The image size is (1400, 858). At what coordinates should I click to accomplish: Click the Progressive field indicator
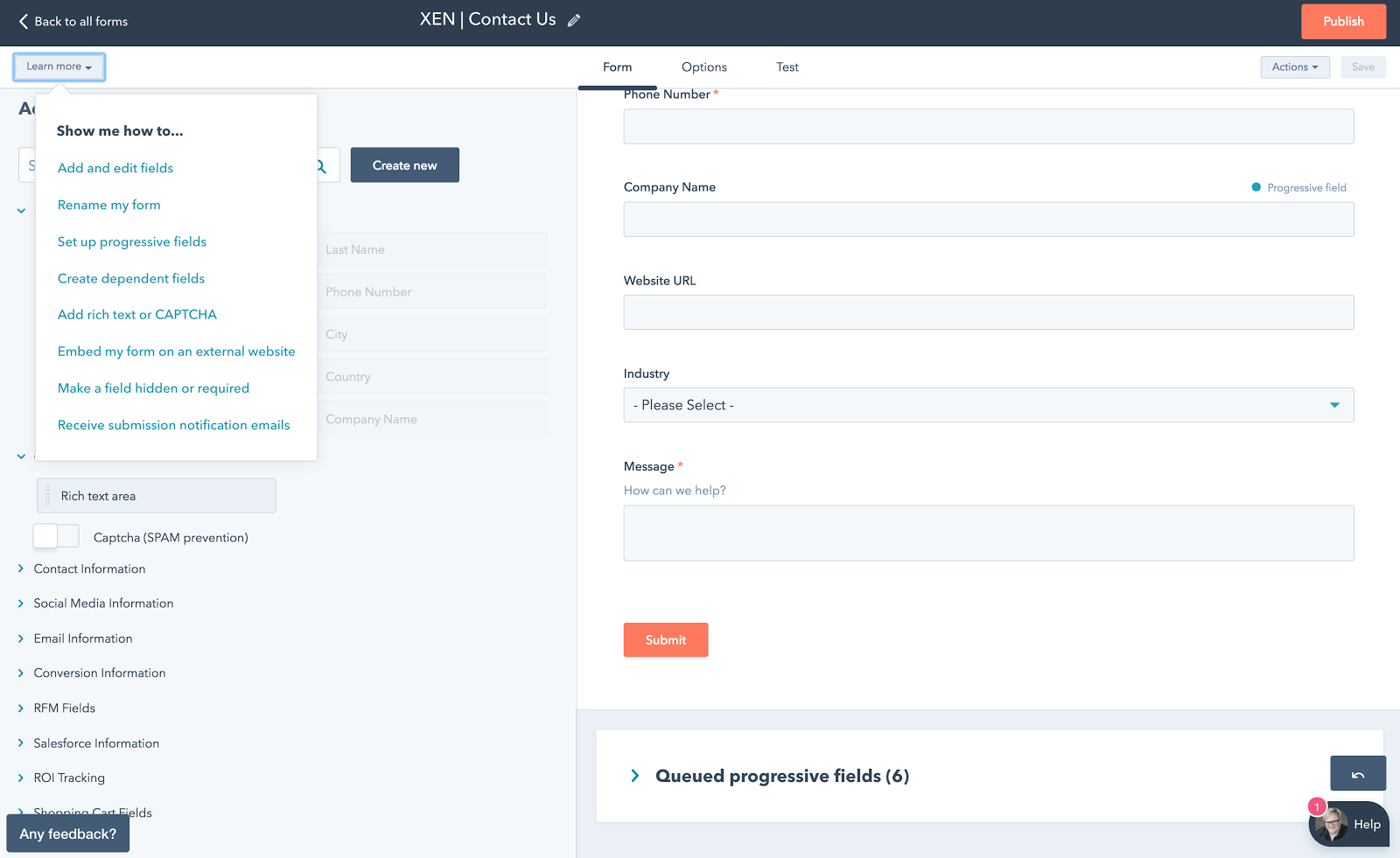pos(1299,187)
